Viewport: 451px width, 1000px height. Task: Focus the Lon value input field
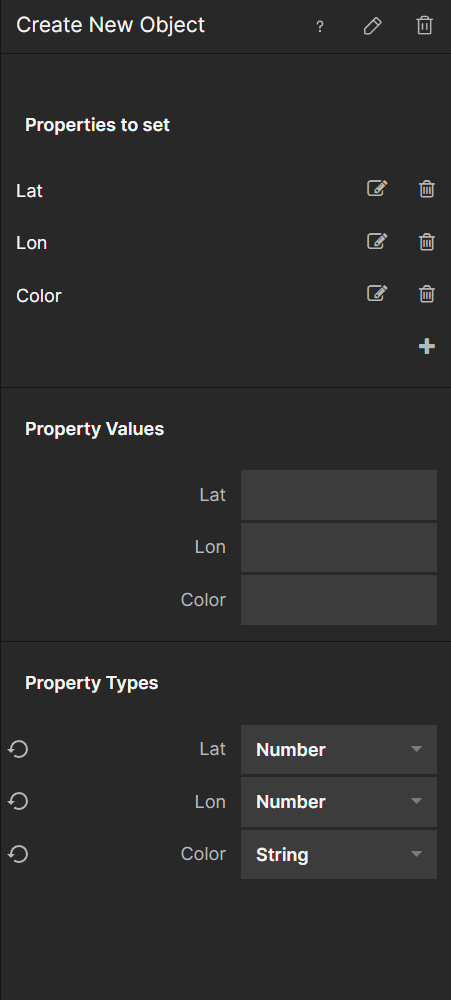click(339, 547)
